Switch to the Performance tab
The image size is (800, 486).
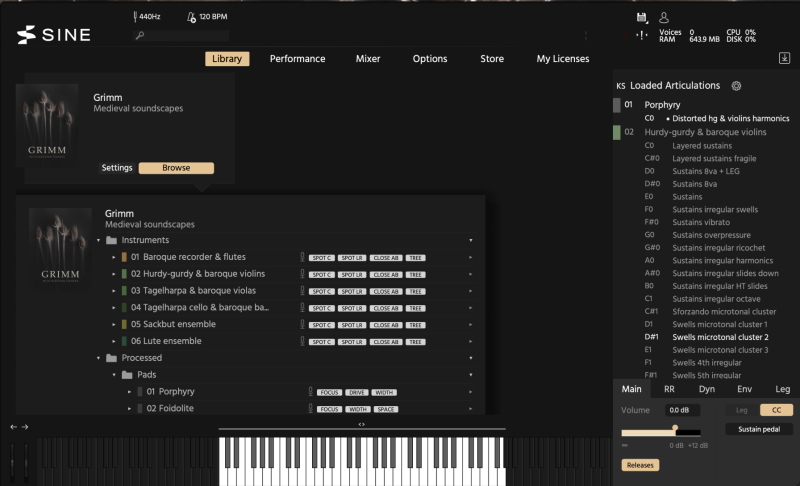click(x=297, y=59)
